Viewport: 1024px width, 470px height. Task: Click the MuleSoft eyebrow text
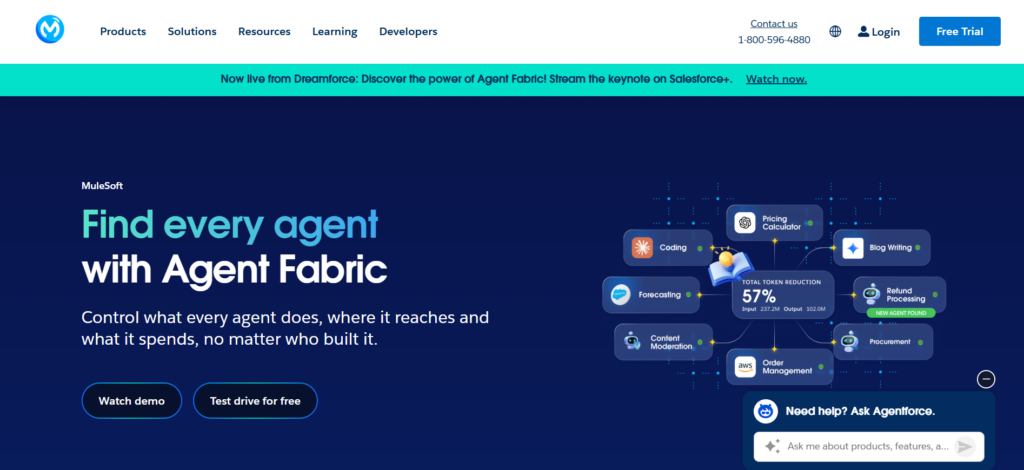pyautogui.click(x=102, y=186)
